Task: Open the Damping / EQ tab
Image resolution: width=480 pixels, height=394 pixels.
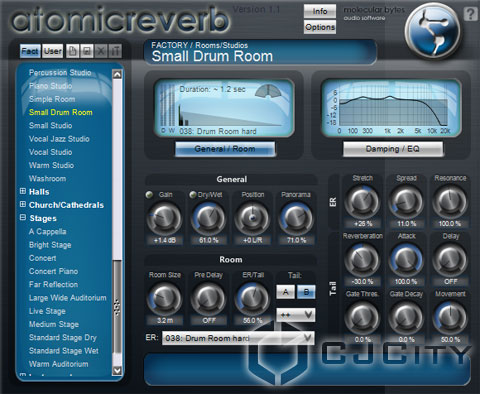Action: coord(393,149)
